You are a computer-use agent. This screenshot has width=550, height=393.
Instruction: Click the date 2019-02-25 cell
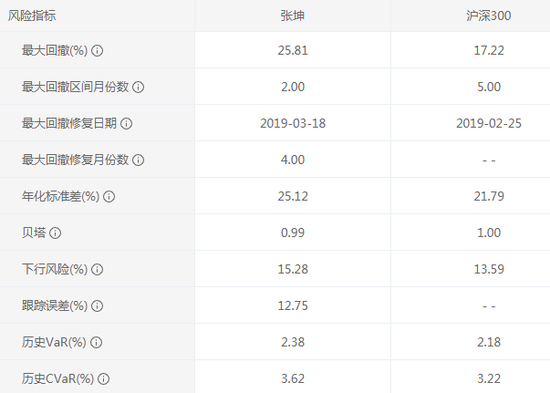coord(489,124)
